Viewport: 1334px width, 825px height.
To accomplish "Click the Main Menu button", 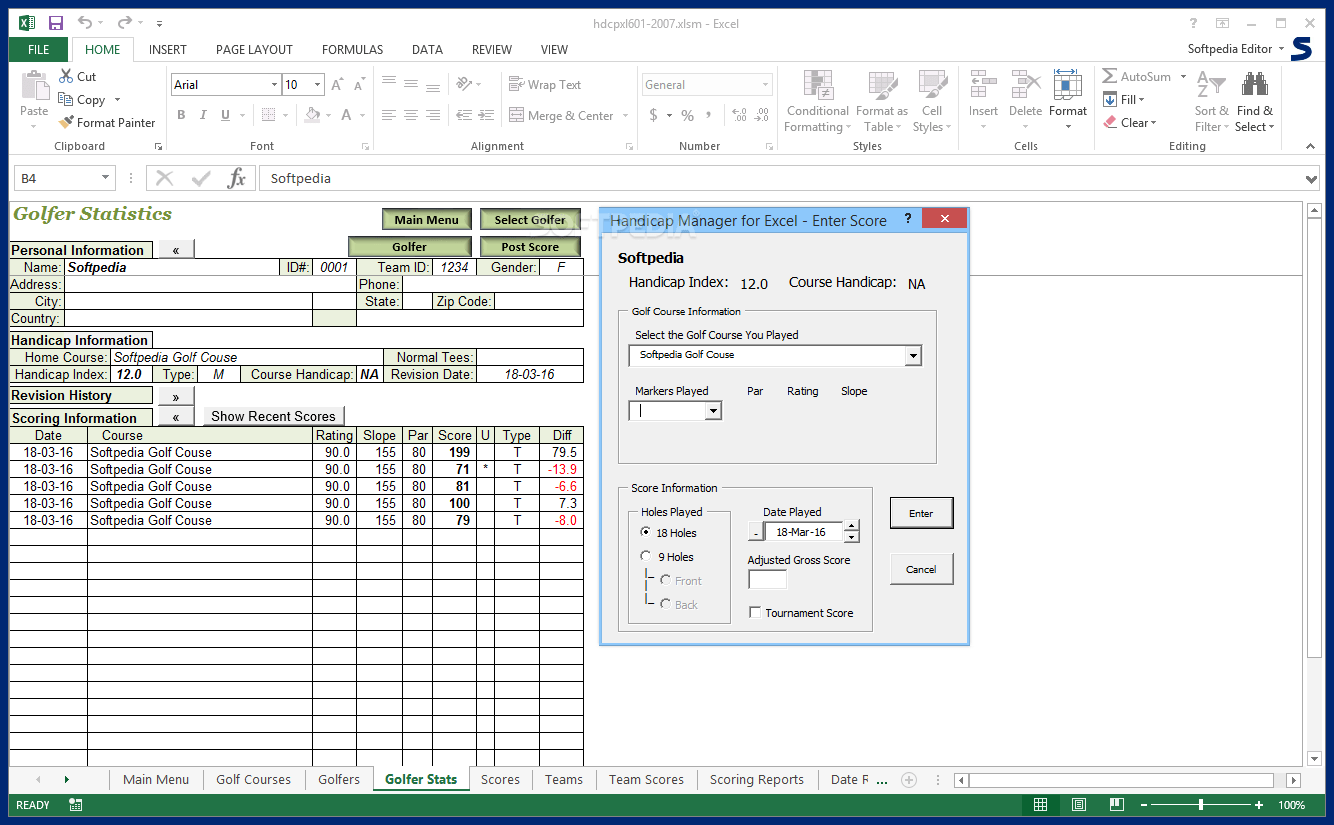I will (426, 220).
